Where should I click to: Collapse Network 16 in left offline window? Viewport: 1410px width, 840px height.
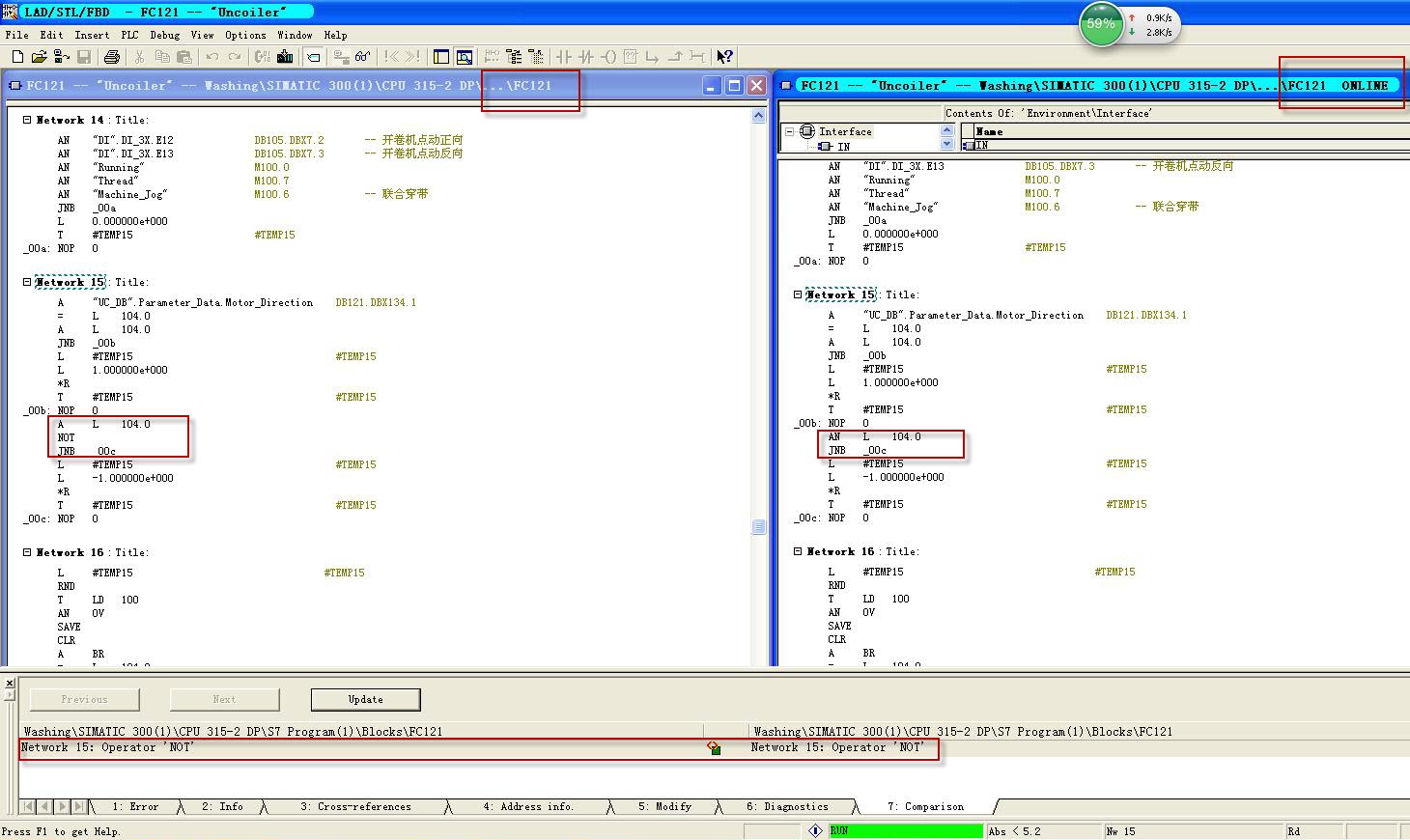27,552
